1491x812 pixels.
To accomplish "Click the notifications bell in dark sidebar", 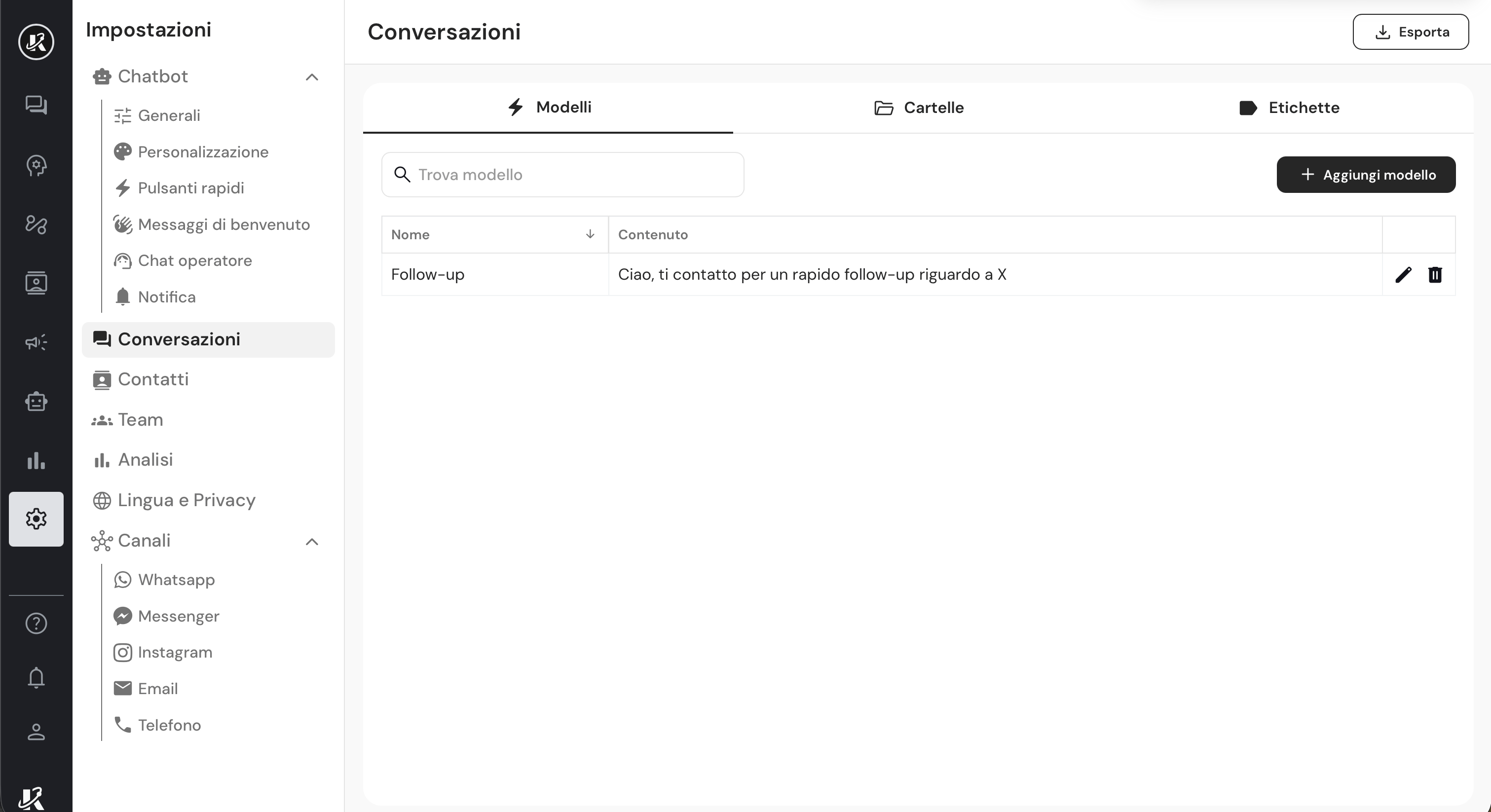I will click(36, 677).
